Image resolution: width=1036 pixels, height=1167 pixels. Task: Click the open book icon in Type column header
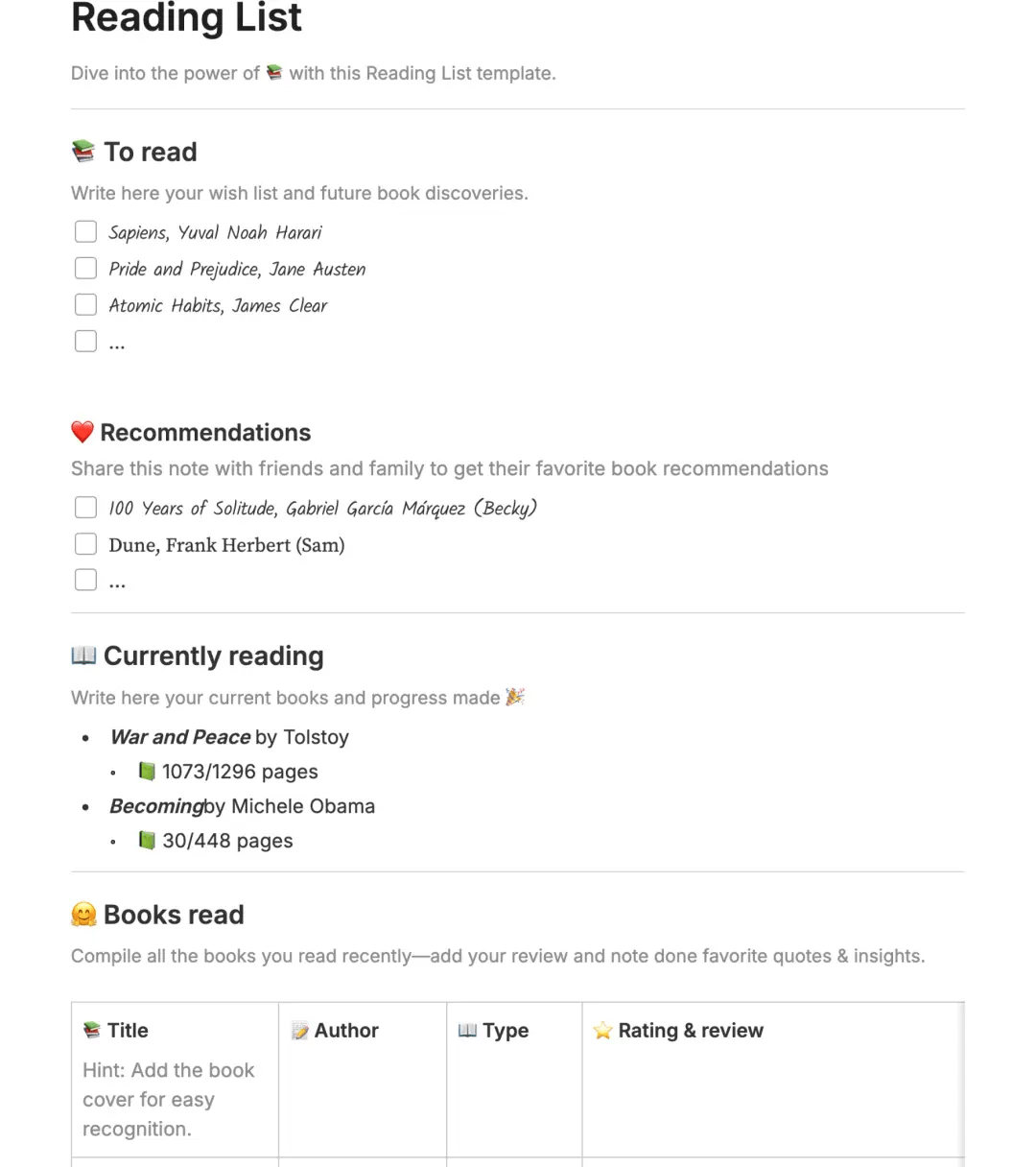pyautogui.click(x=467, y=1030)
